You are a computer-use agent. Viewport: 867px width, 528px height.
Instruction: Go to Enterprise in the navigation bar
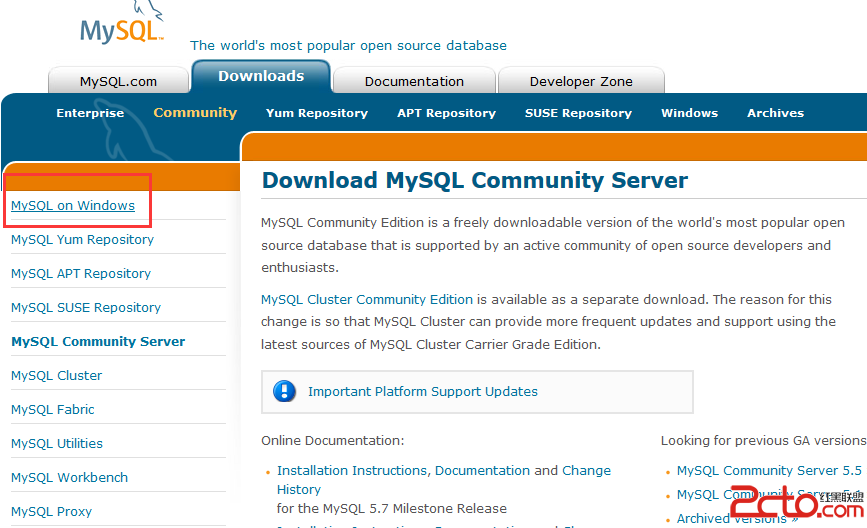[90, 113]
